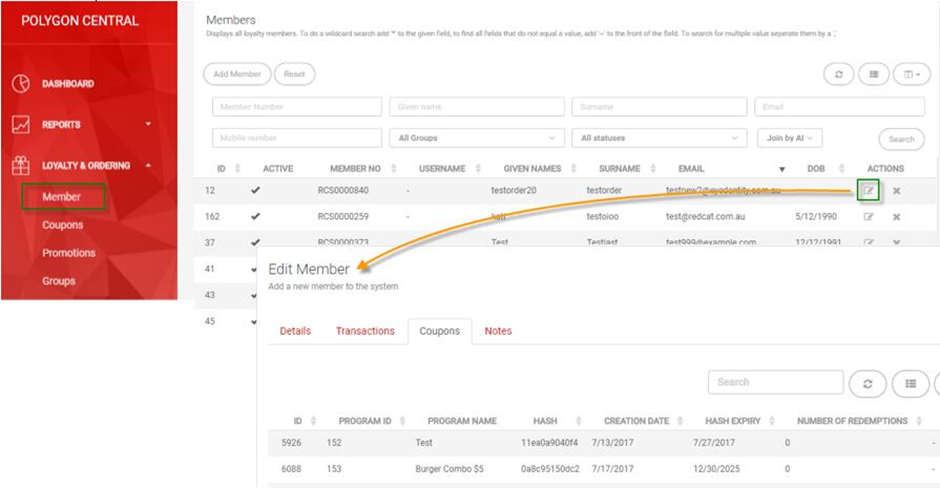
Task: Sort coupons by Hash
Action: coord(579,421)
